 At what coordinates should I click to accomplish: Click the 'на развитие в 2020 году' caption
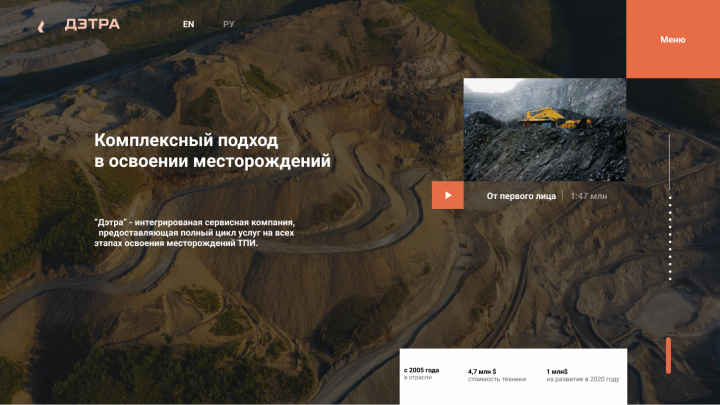(583, 379)
